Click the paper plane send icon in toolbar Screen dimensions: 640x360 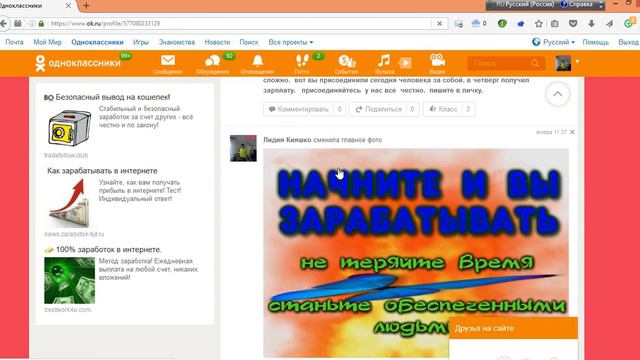(609, 24)
